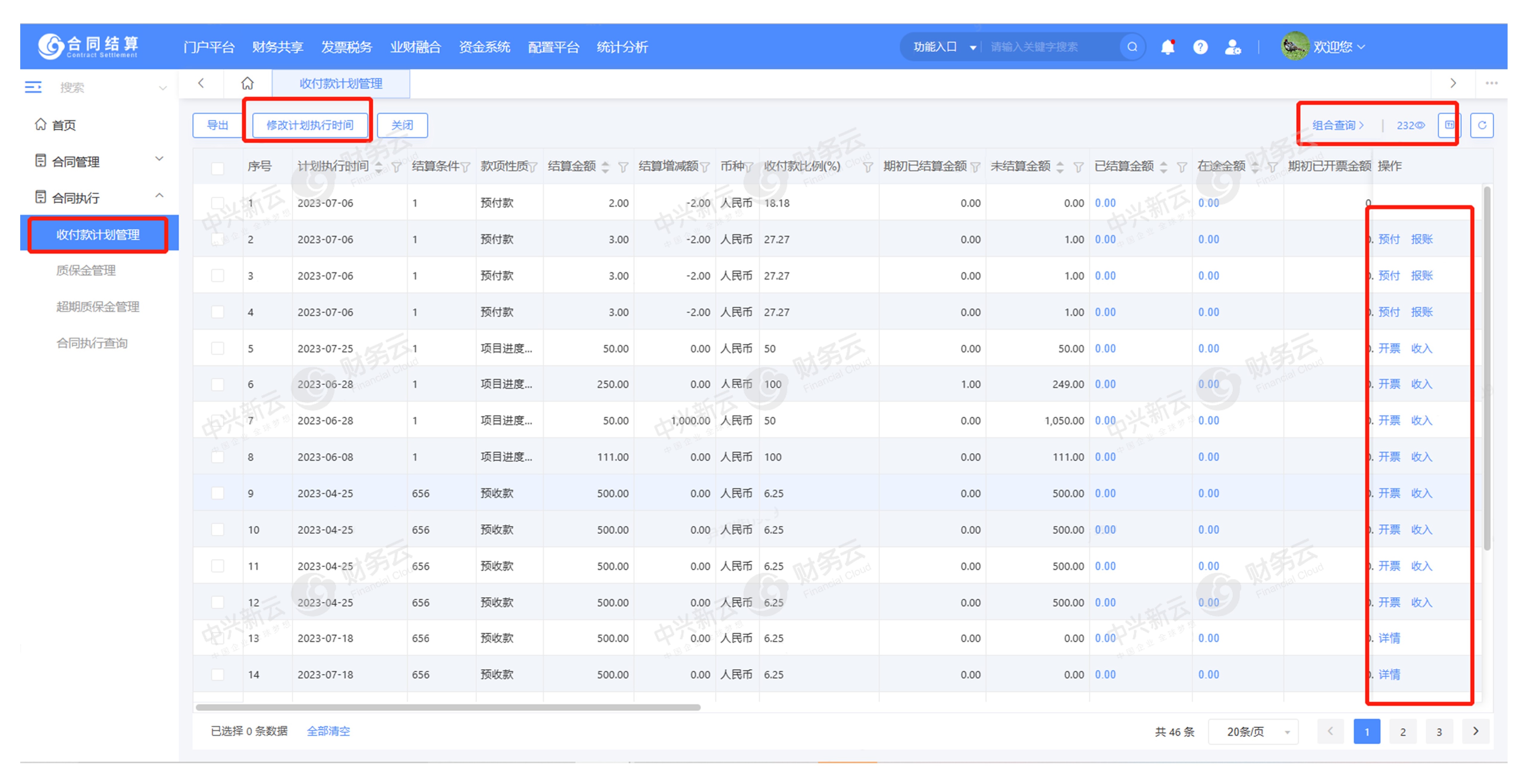Click the 关闭 button
This screenshot has height=784, width=1529.
tap(402, 125)
